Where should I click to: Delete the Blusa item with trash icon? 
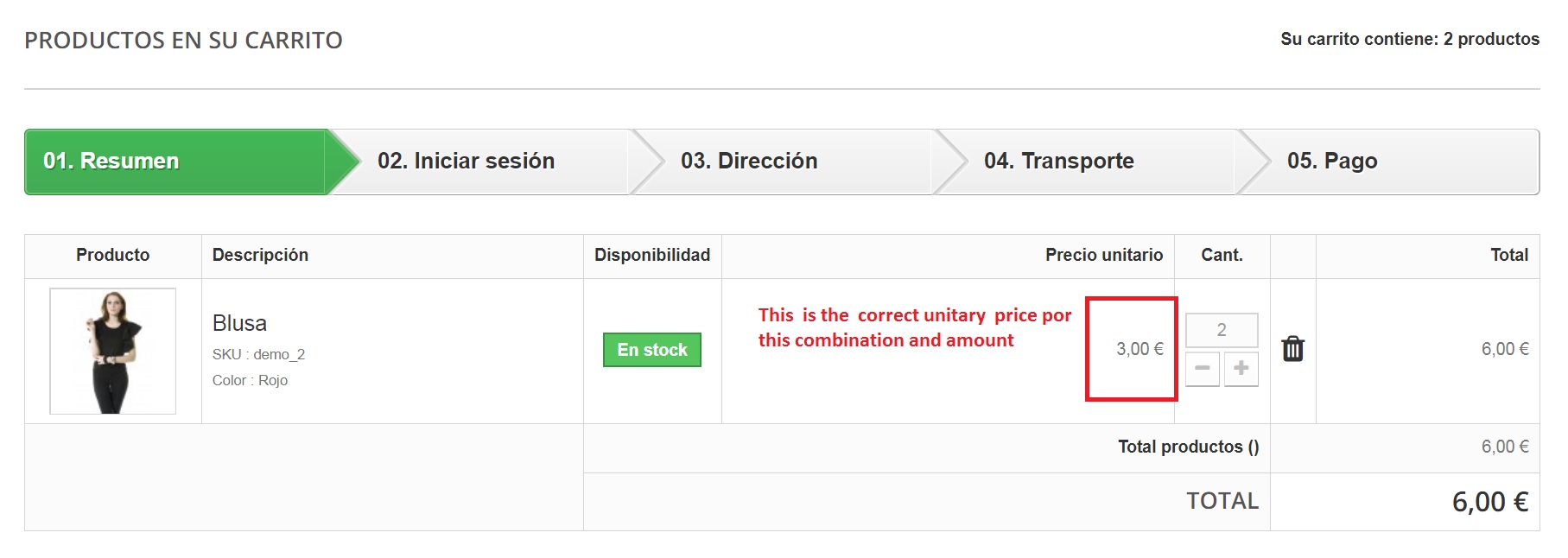click(x=1292, y=349)
